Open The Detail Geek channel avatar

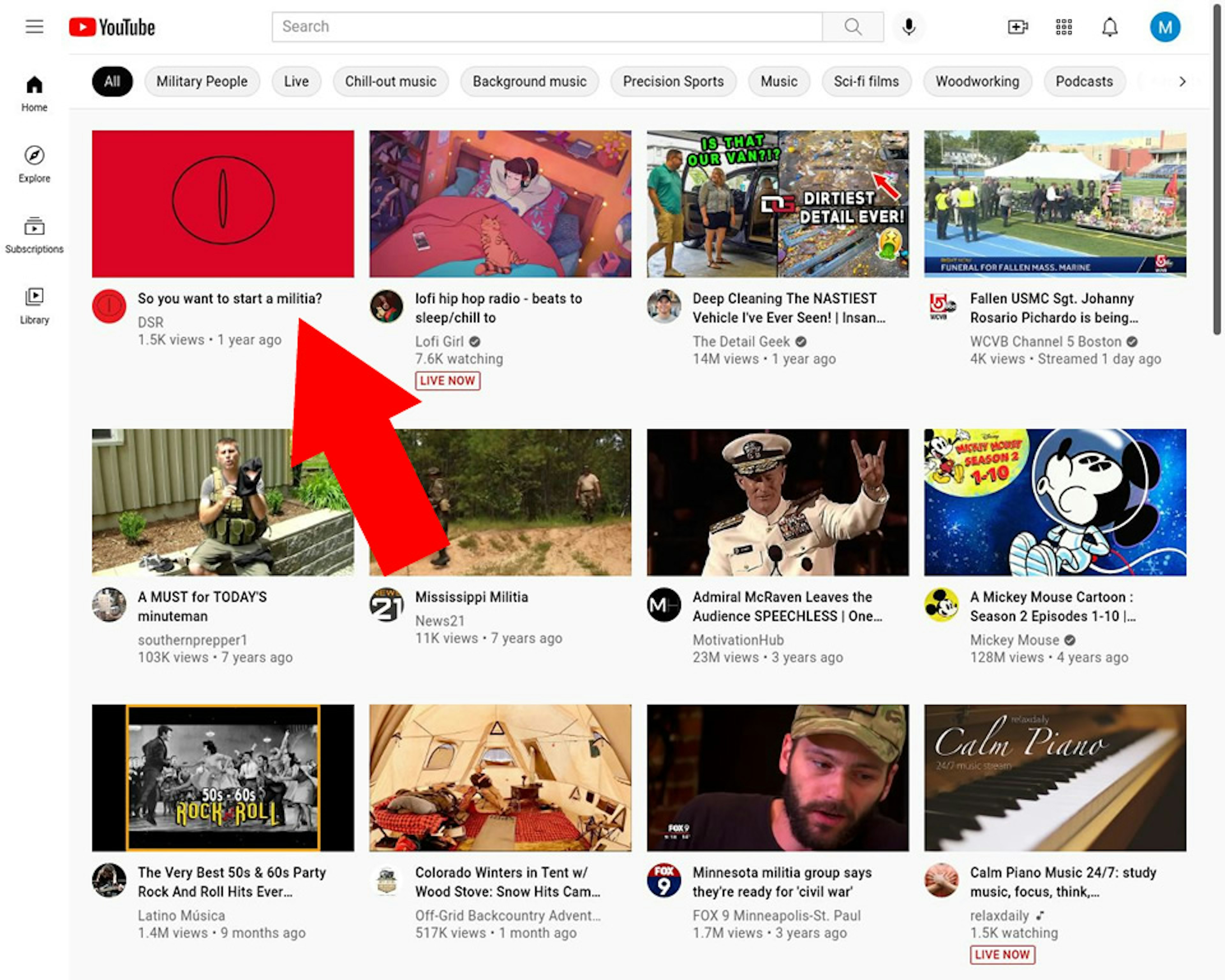664,306
